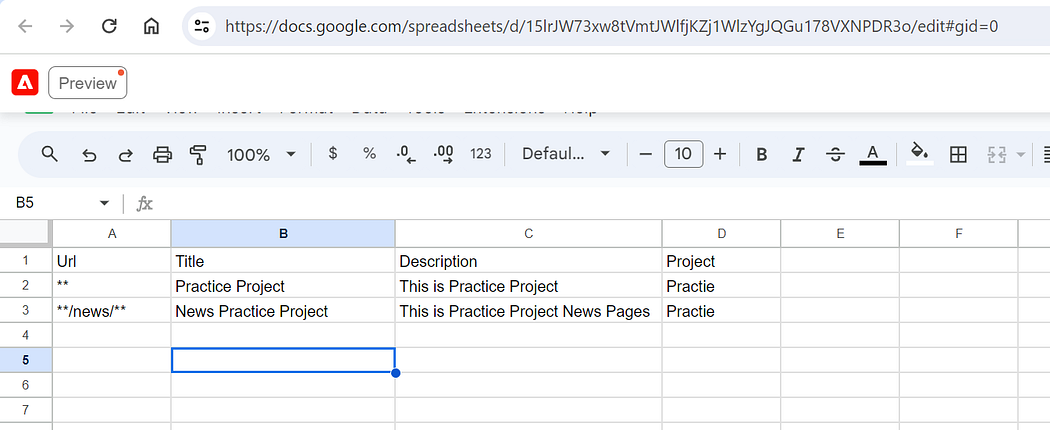The image size is (1050, 430).
Task: Format cells as currency
Action: [x=333, y=153]
